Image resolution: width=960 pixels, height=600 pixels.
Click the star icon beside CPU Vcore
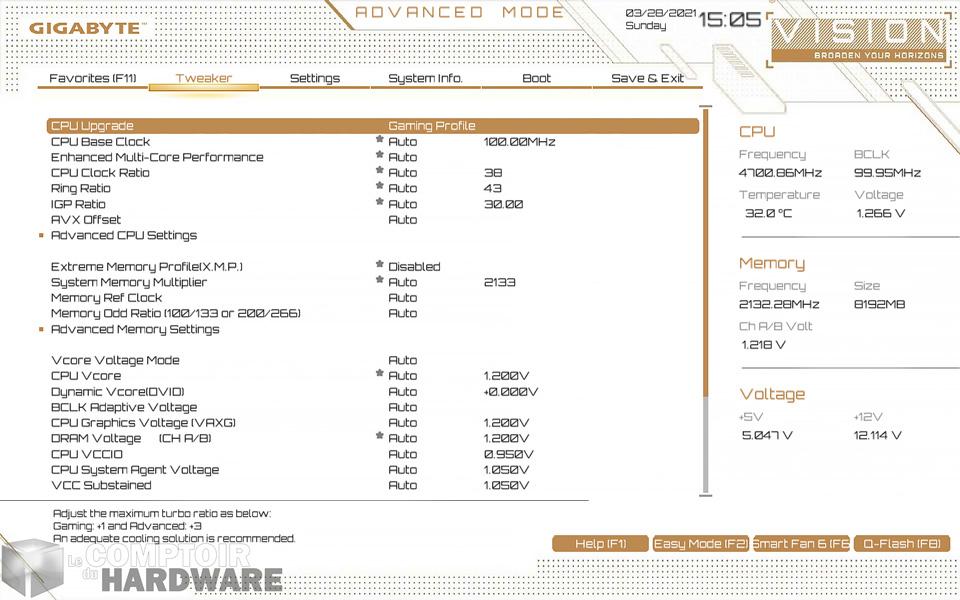pyautogui.click(x=380, y=375)
